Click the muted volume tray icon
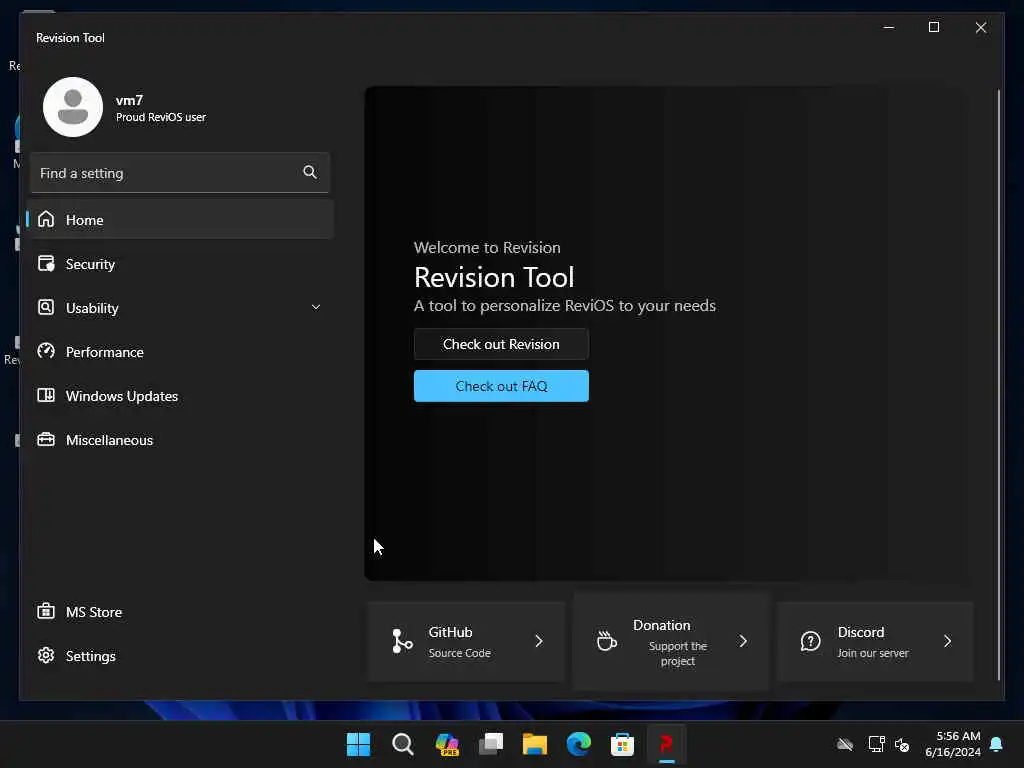 click(902, 744)
